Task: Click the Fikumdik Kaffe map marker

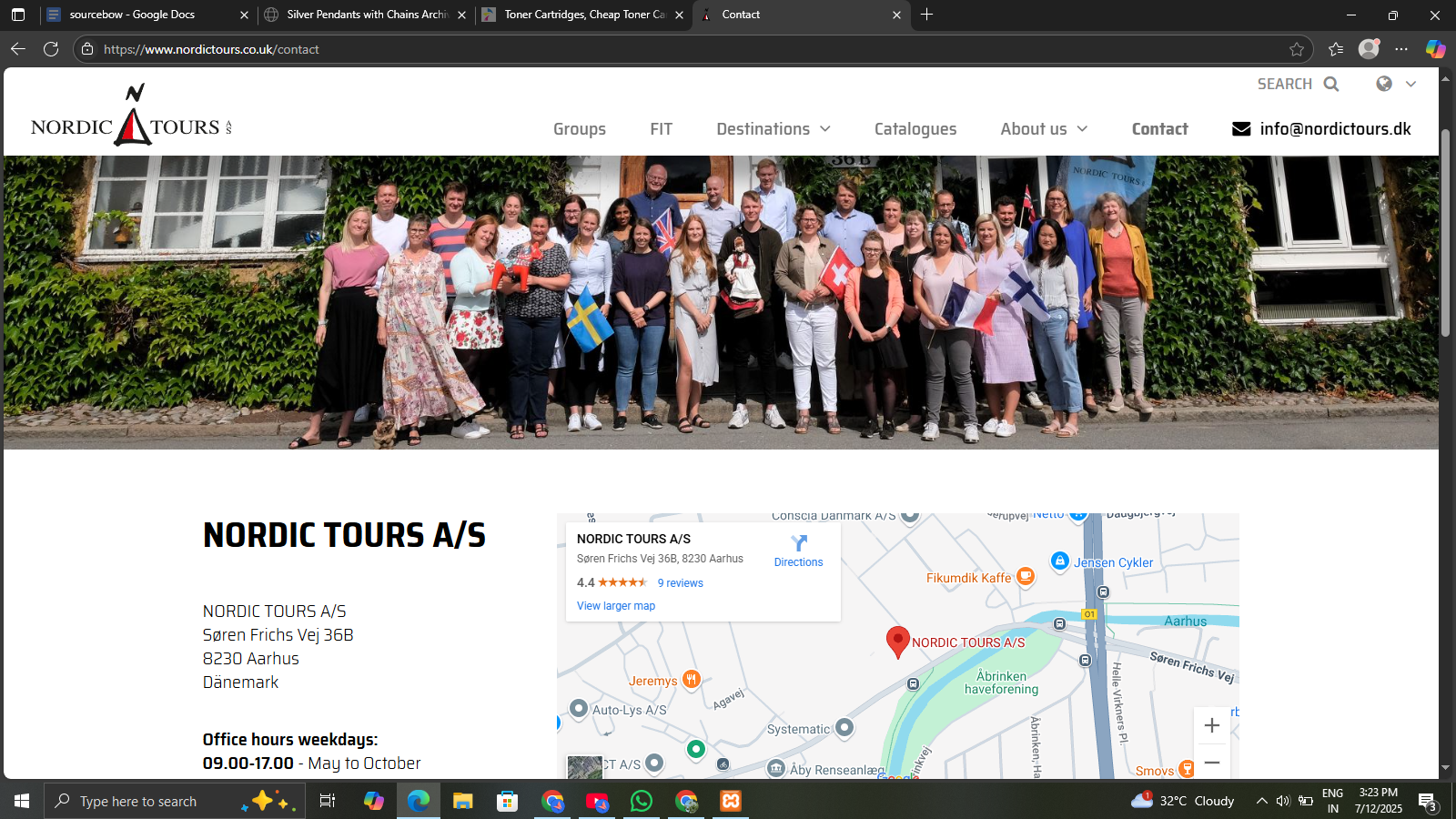Action: tap(1026, 575)
